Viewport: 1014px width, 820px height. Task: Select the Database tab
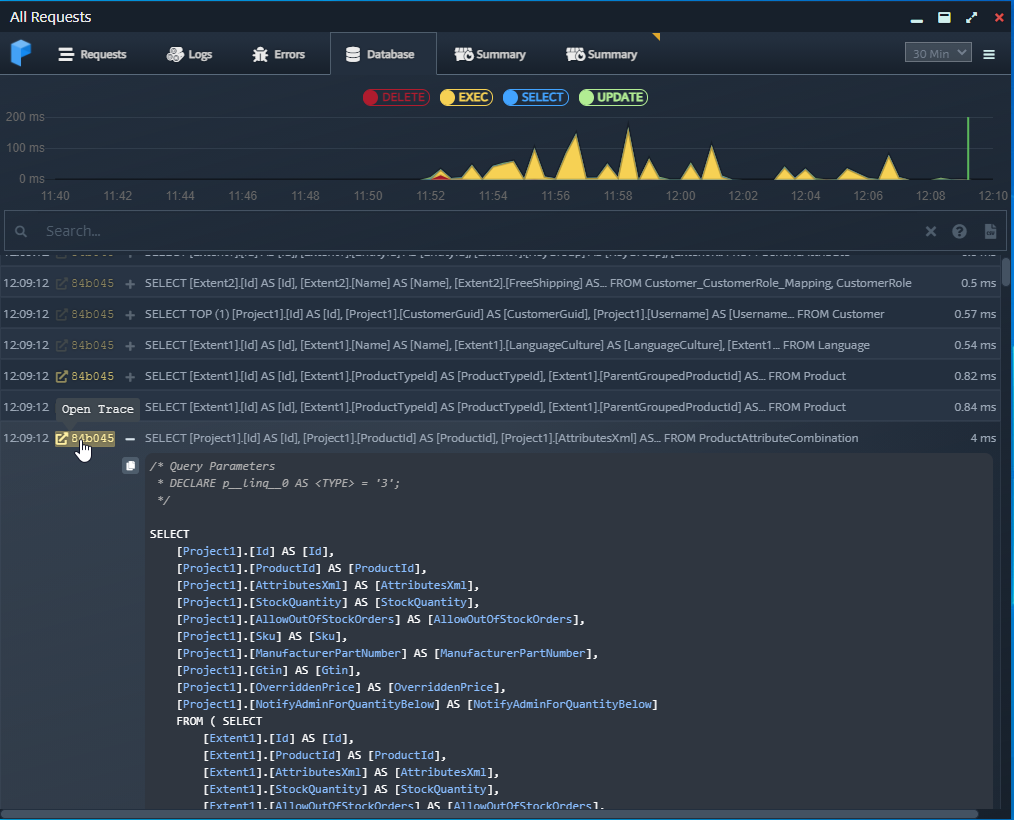[x=383, y=54]
